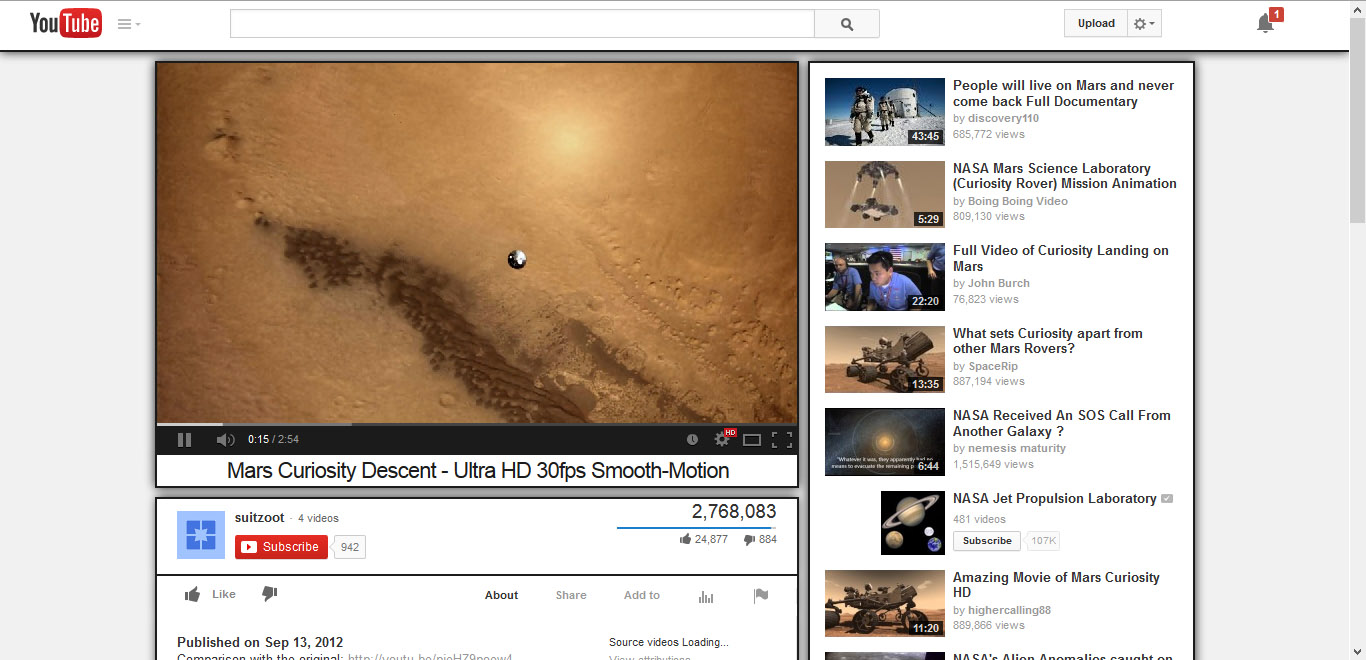Open the video quality settings gear

point(722,439)
